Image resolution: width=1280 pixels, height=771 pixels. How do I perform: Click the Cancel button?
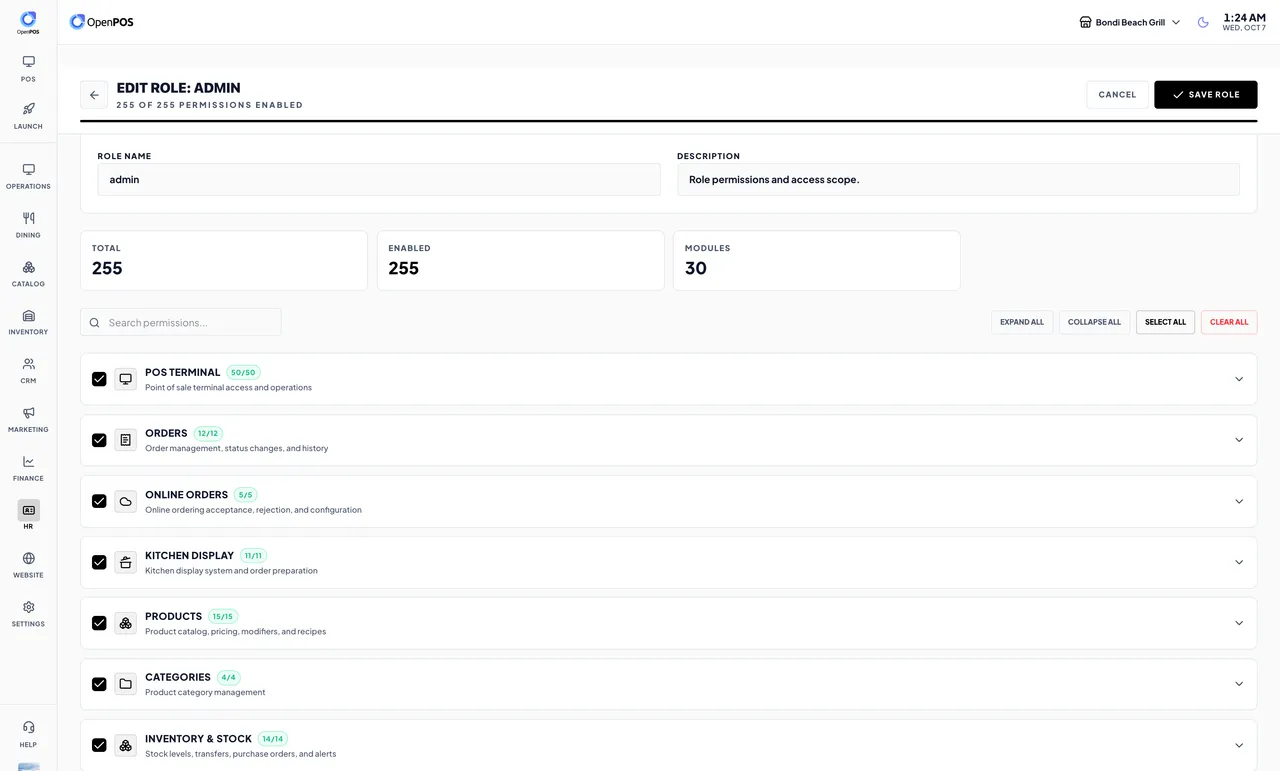click(1117, 95)
